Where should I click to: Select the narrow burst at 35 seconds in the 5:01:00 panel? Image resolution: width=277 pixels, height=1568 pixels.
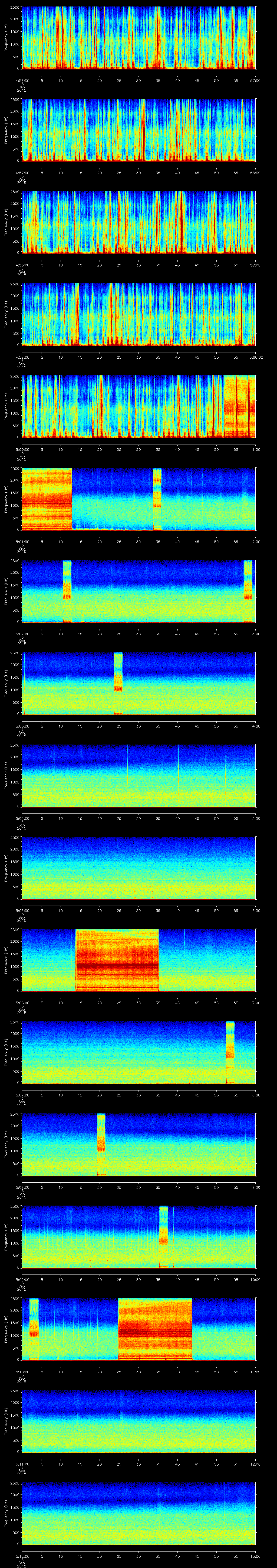click(x=157, y=499)
